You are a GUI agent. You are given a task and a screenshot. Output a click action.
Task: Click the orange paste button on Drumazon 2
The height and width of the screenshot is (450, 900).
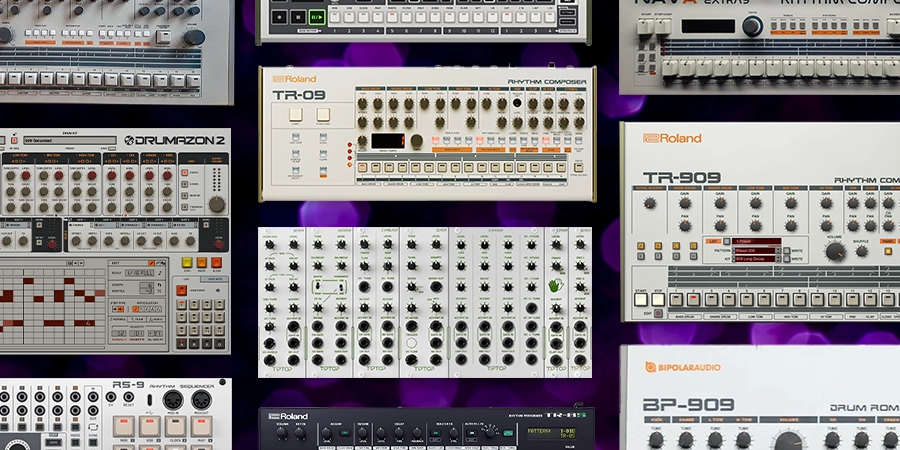pos(201,263)
